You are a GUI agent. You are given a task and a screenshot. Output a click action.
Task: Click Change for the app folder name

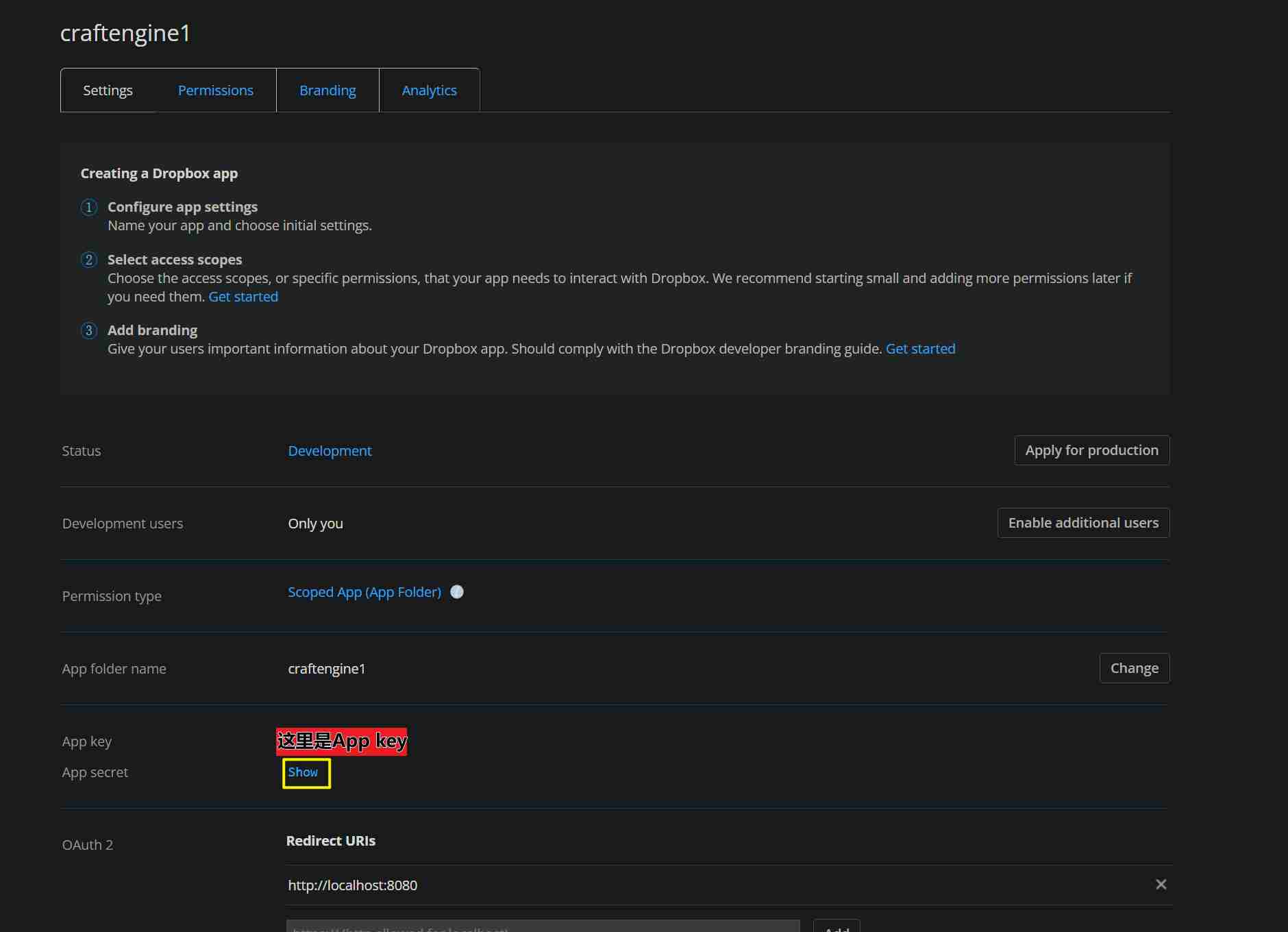1134,668
